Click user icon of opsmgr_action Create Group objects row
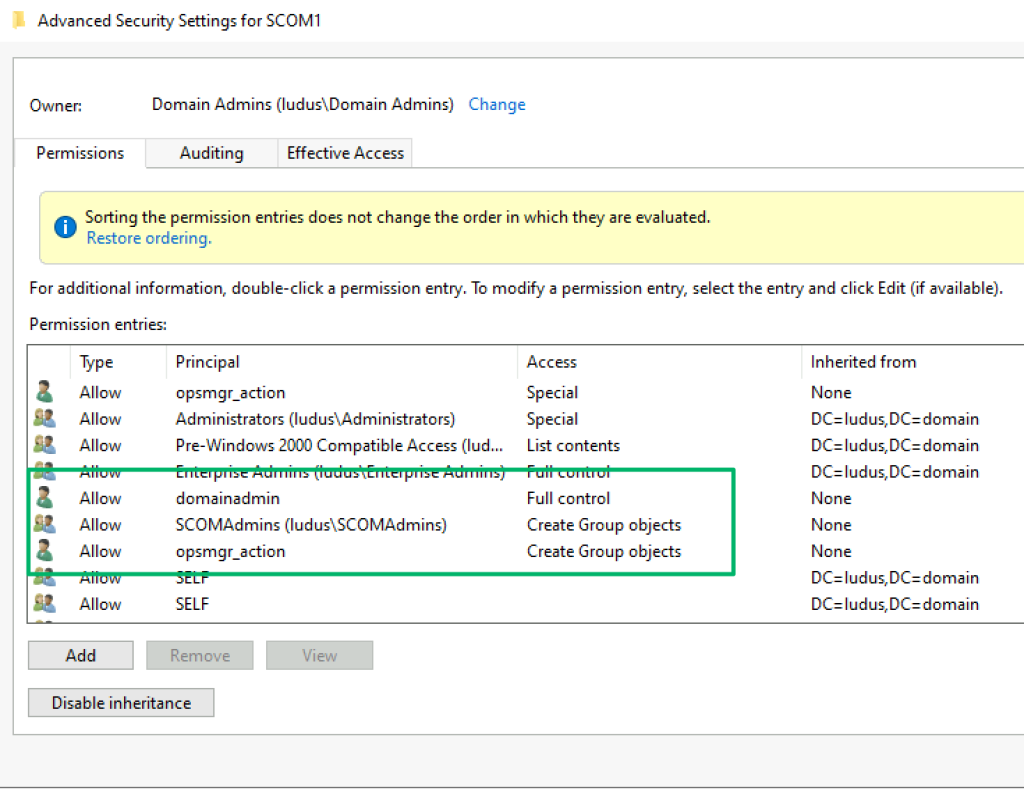The height and width of the screenshot is (791, 1024). coord(44,551)
